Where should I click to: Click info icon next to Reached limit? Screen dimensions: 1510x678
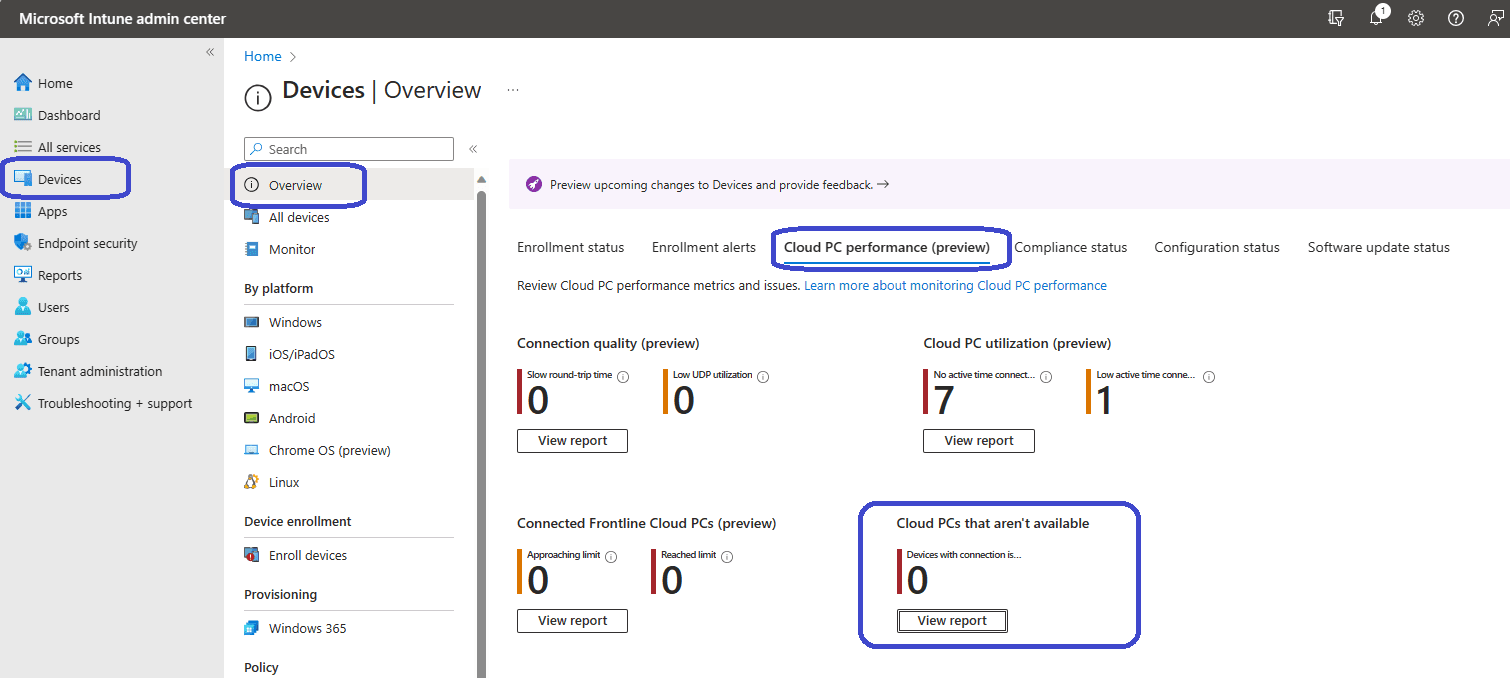(727, 557)
